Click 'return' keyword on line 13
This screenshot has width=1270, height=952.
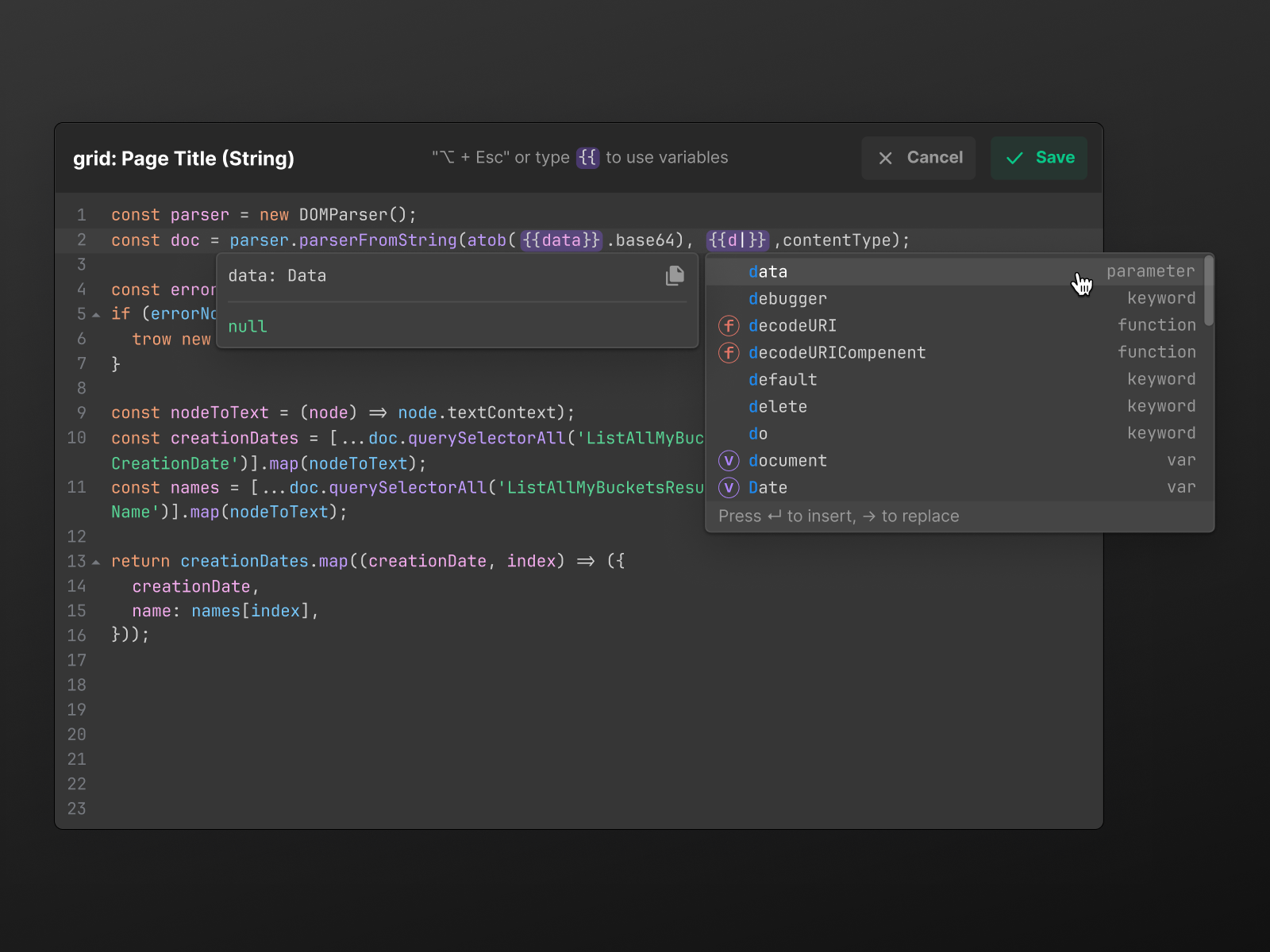pos(140,562)
